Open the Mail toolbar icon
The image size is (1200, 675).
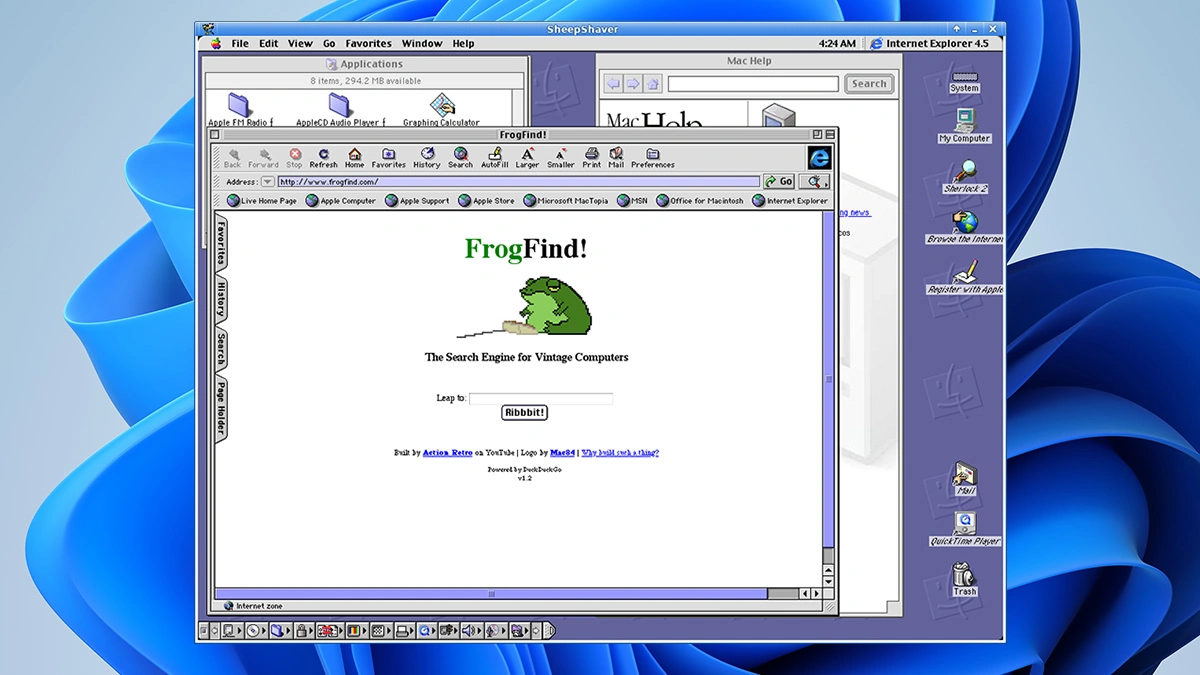tap(616, 157)
